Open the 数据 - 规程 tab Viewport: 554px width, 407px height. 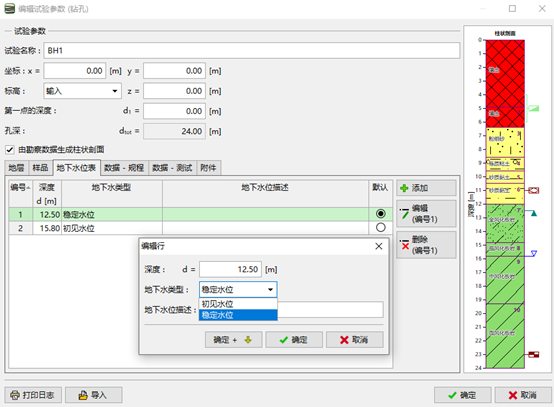click(124, 168)
